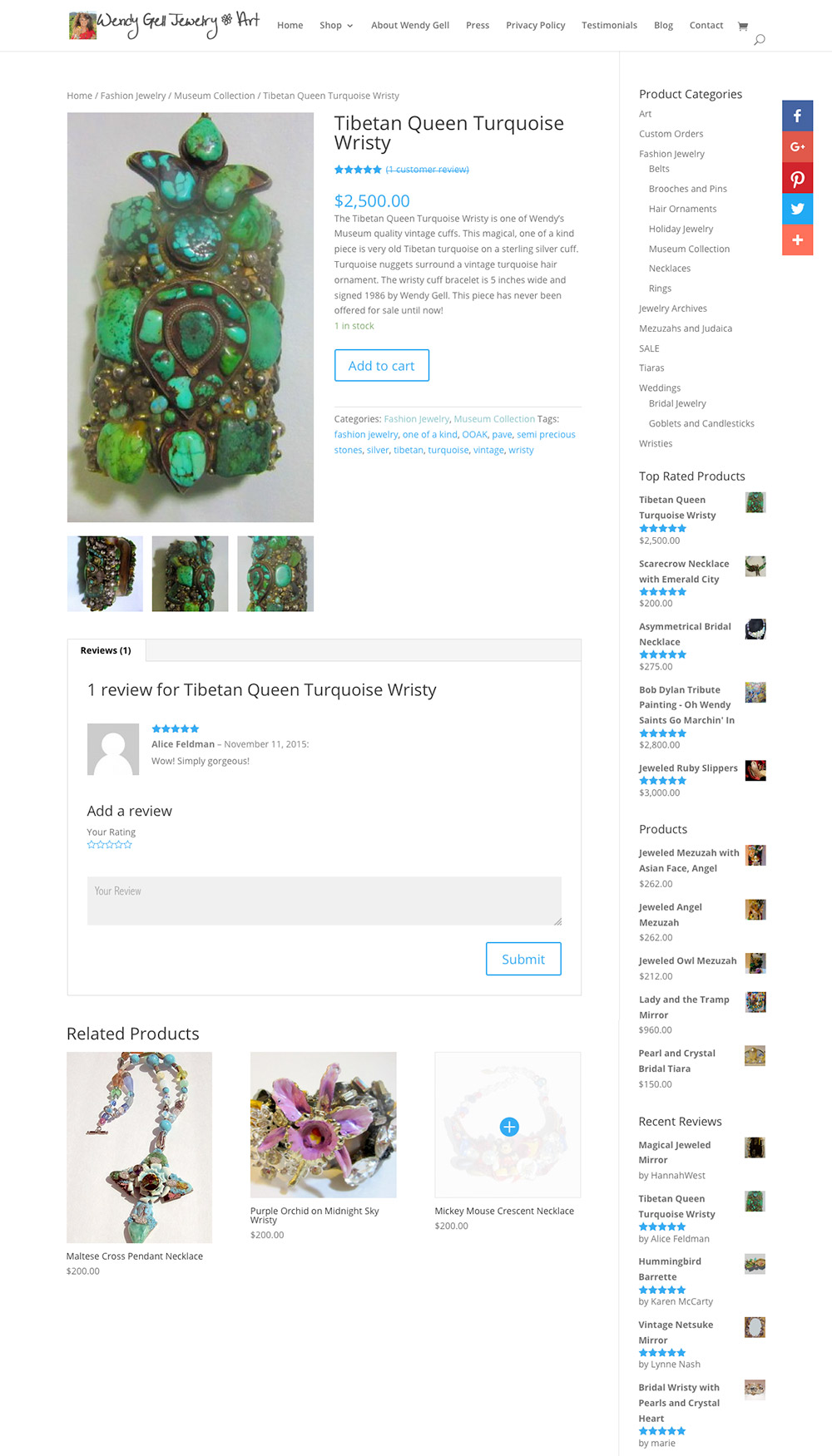Open the shopping cart icon
832x1456 pixels.
point(743,26)
